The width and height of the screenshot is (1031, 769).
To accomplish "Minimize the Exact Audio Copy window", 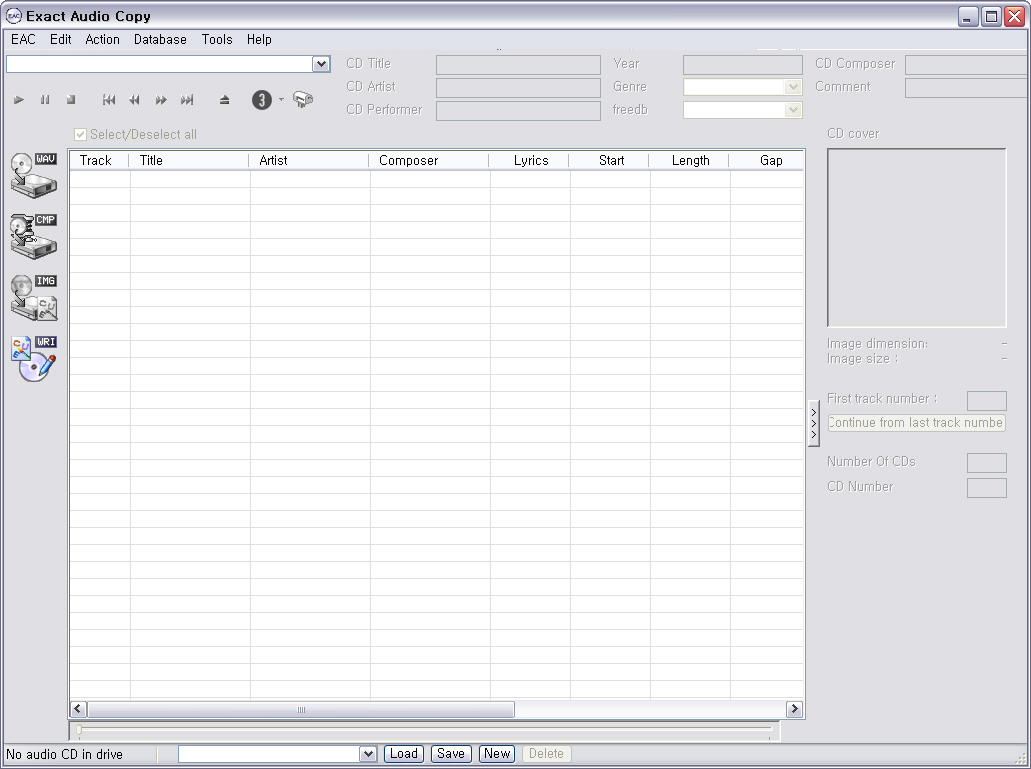I will (967, 16).
